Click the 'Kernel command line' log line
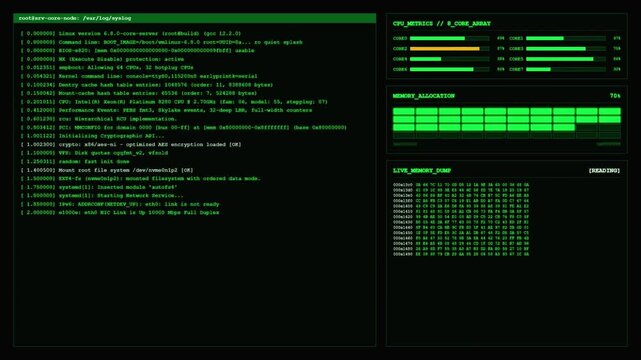641x360 pixels. pyautogui.click(x=139, y=76)
